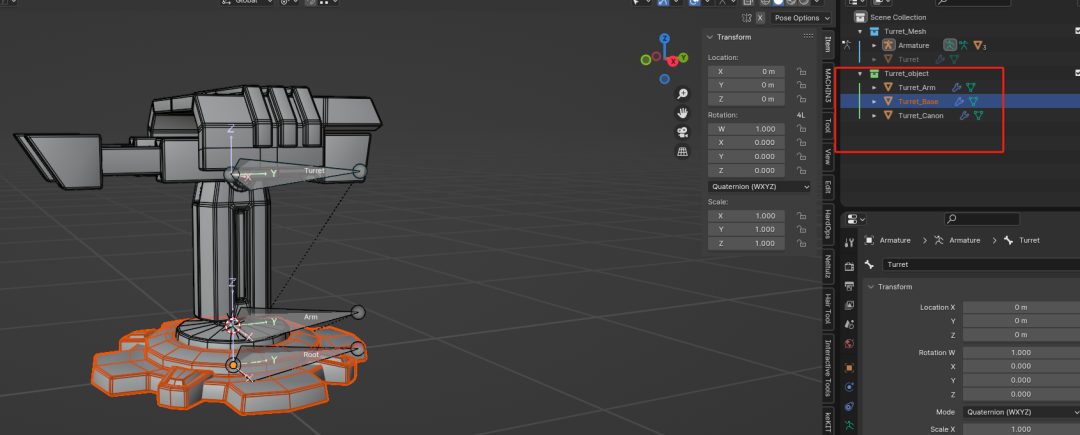Image resolution: width=1080 pixels, height=435 pixels.
Task: Toggle the lock for Location Z
Action: coord(801,99)
